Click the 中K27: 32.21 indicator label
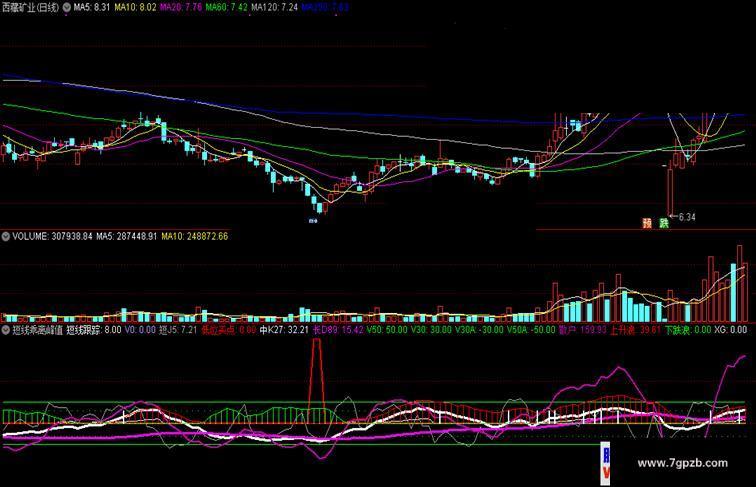756x487 pixels. pyautogui.click(x=284, y=330)
